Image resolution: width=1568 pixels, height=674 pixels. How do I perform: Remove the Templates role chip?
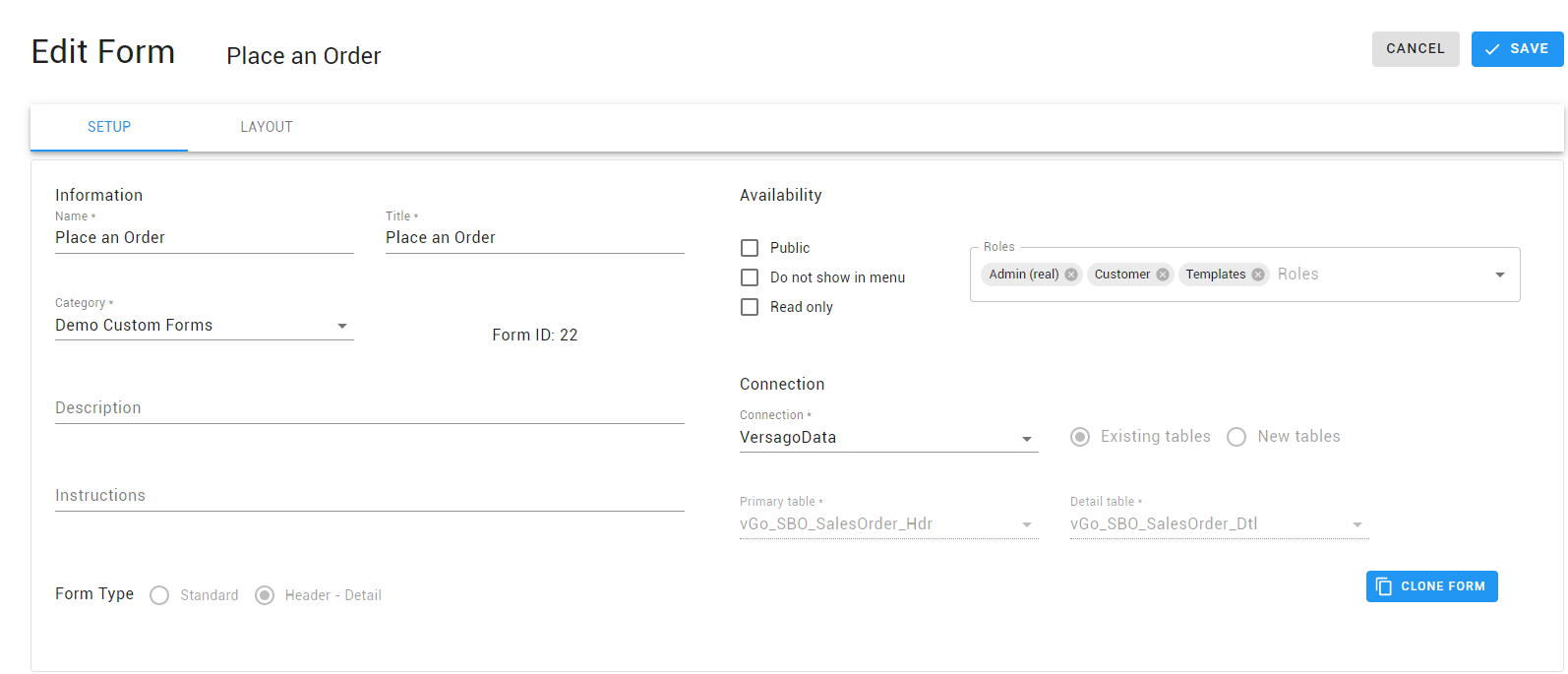tap(1258, 275)
